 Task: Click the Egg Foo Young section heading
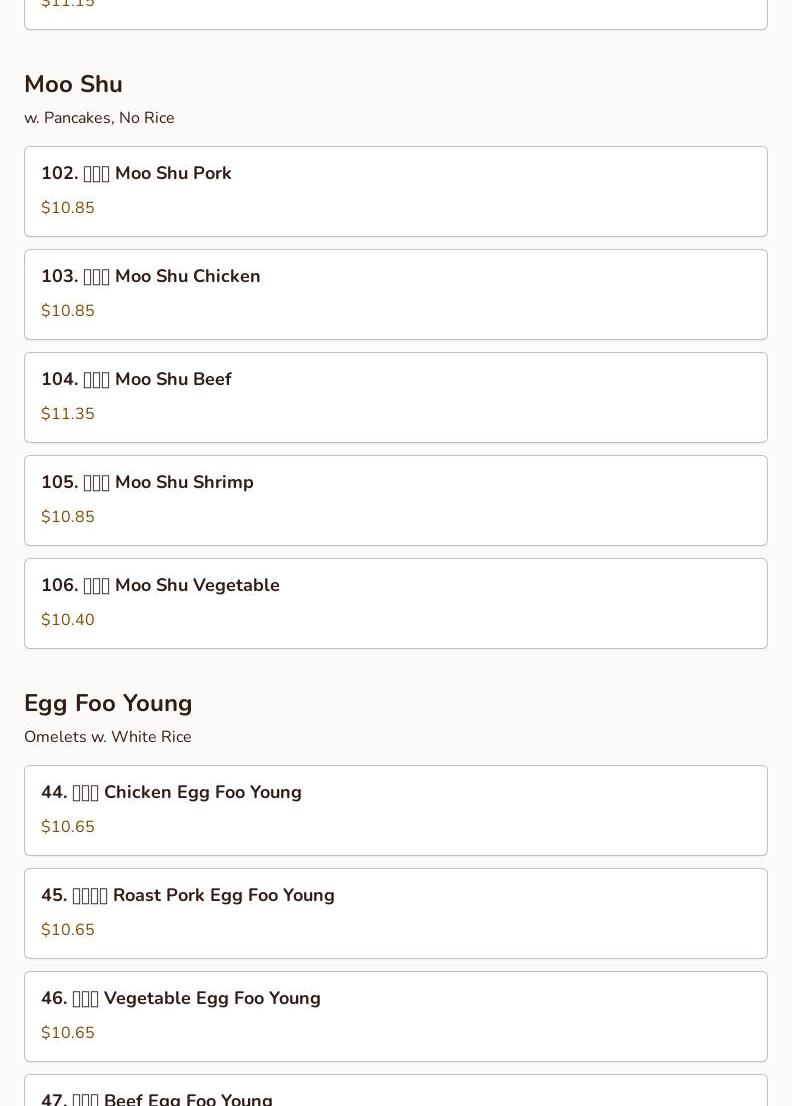[x=108, y=703]
